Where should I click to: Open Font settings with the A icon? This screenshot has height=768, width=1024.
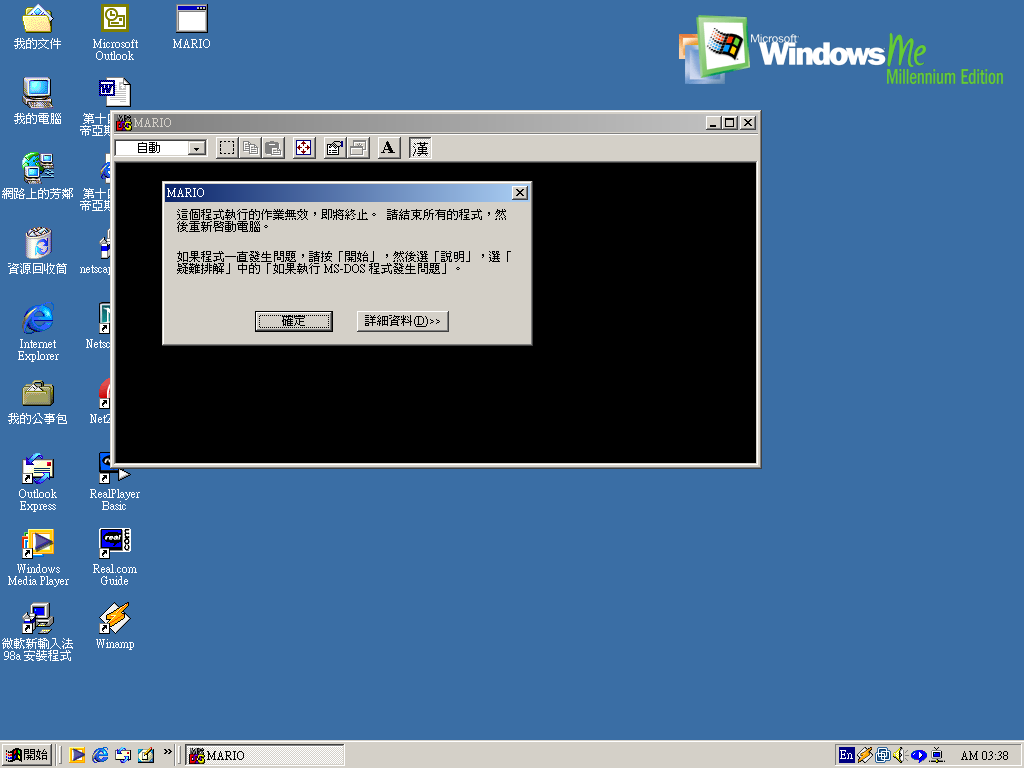click(x=389, y=148)
